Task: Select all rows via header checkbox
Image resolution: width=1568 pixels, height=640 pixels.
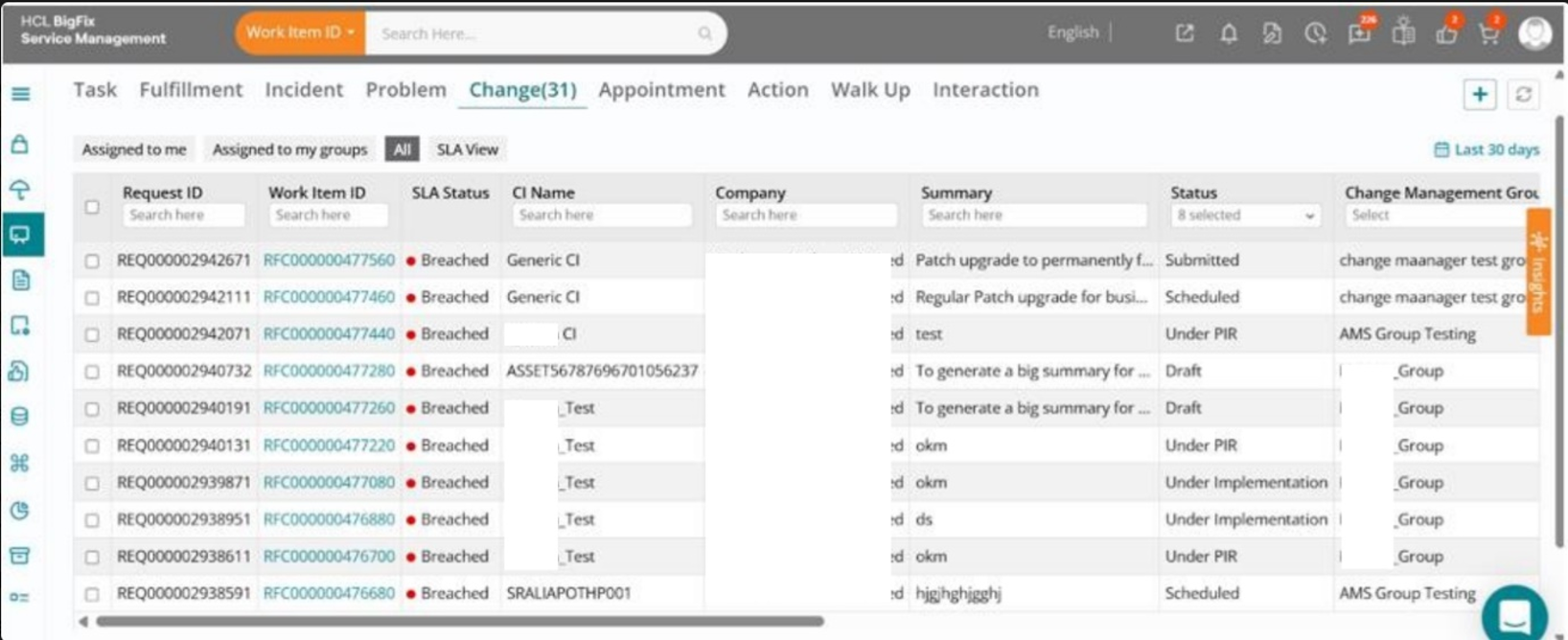Action: [92, 206]
